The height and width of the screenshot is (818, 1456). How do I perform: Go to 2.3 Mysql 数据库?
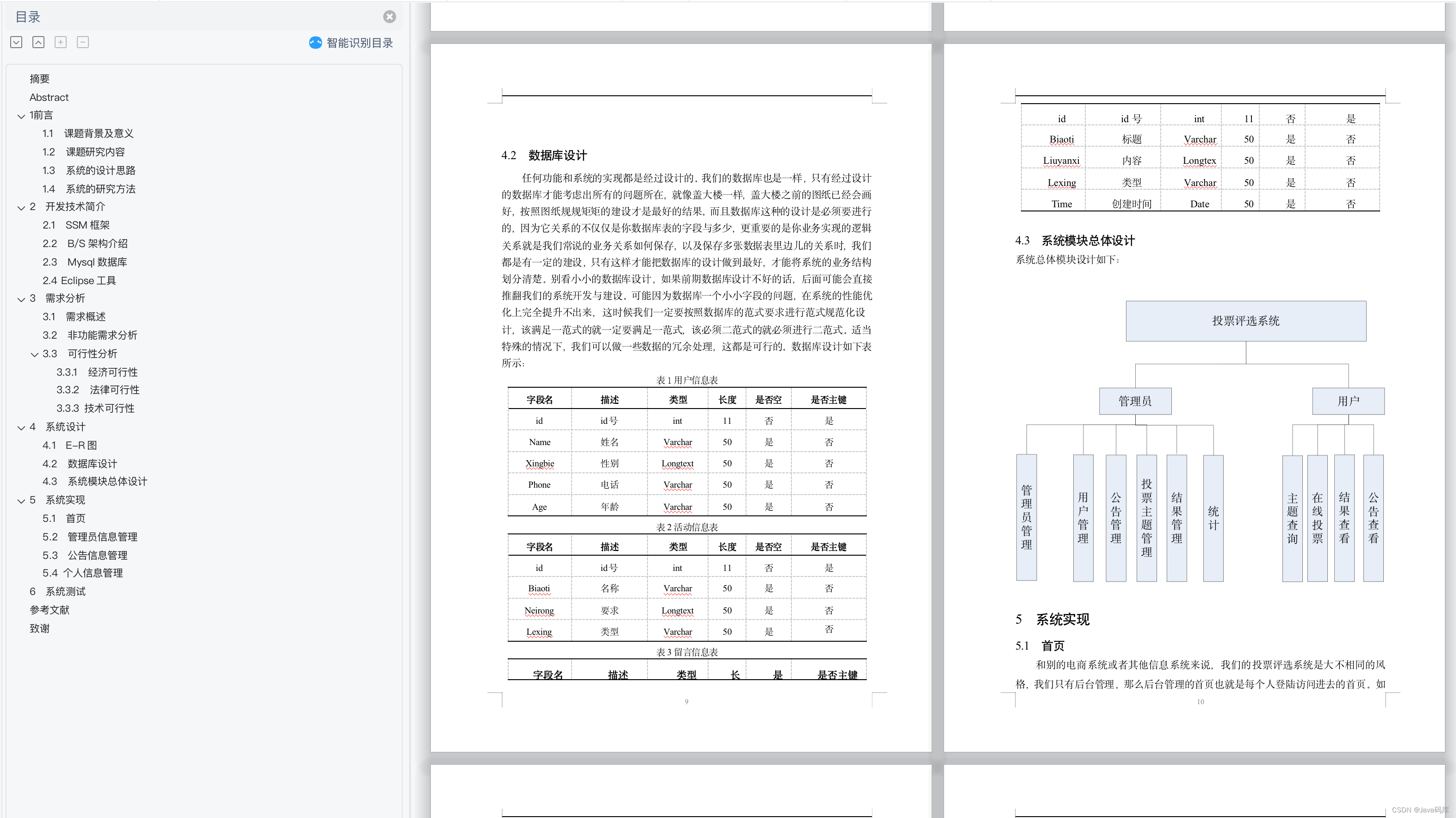coord(85,262)
